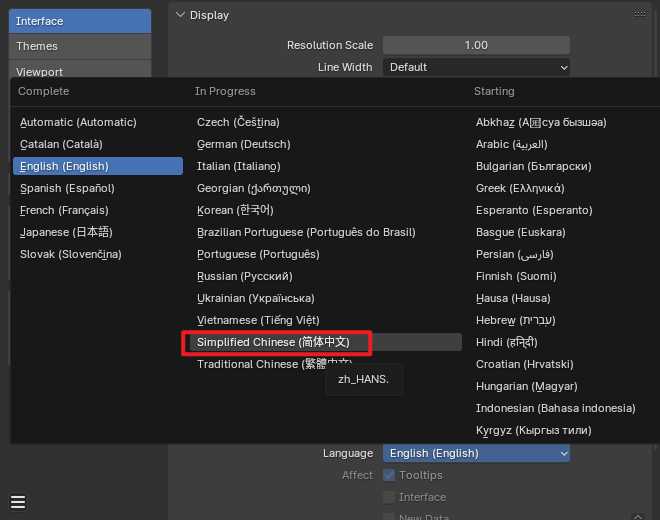Select Simplified Chinese language

pos(274,342)
